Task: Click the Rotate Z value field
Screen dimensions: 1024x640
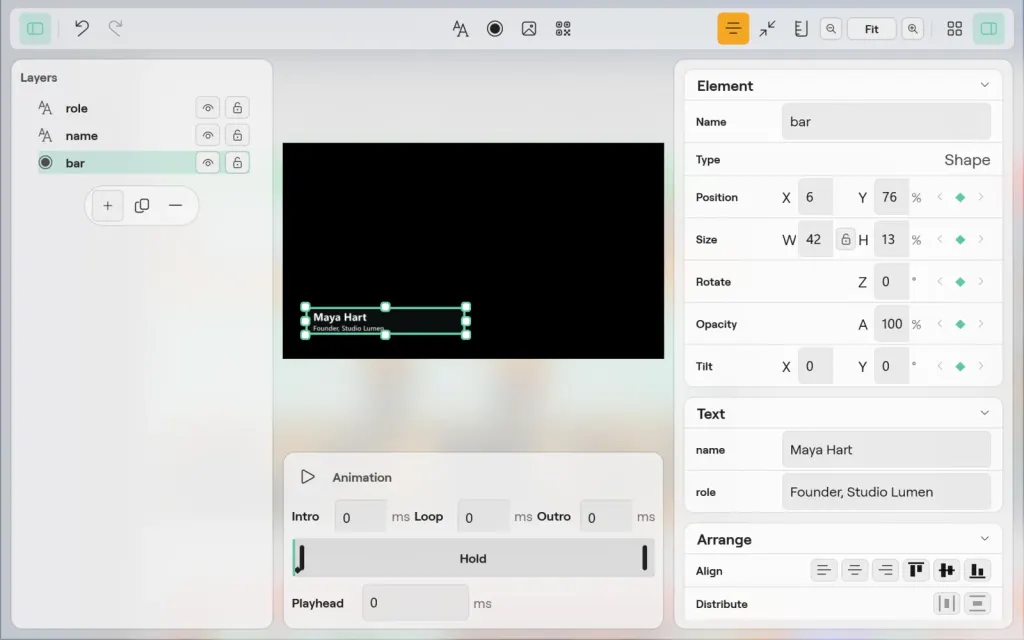Action: tap(891, 282)
